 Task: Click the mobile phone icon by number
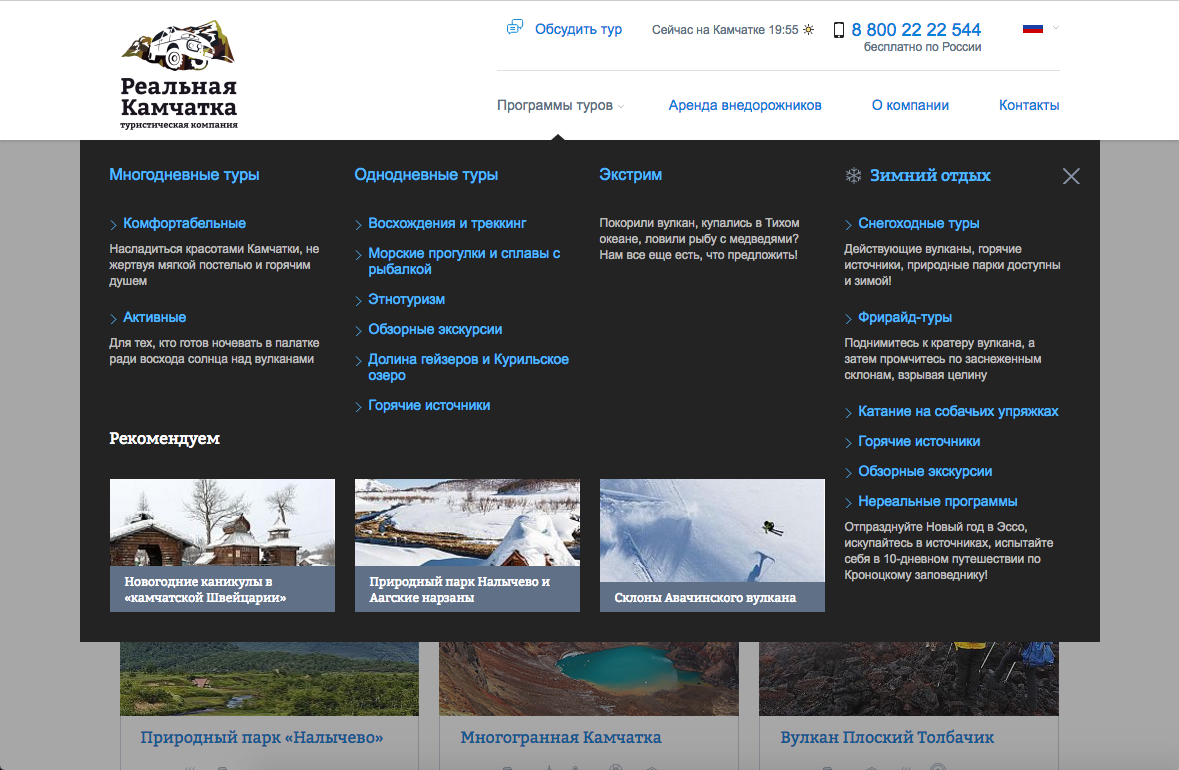coord(838,30)
